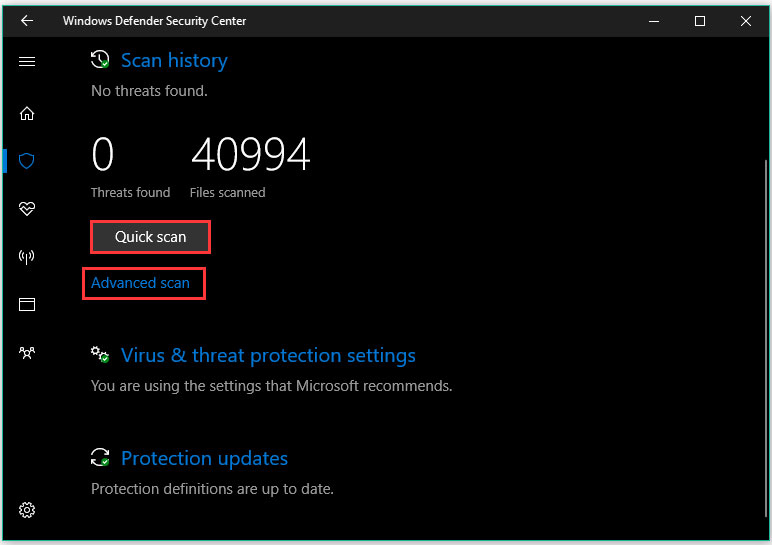772x545 pixels.
Task: Open Settings gear at bottom left
Action: (x=27, y=510)
